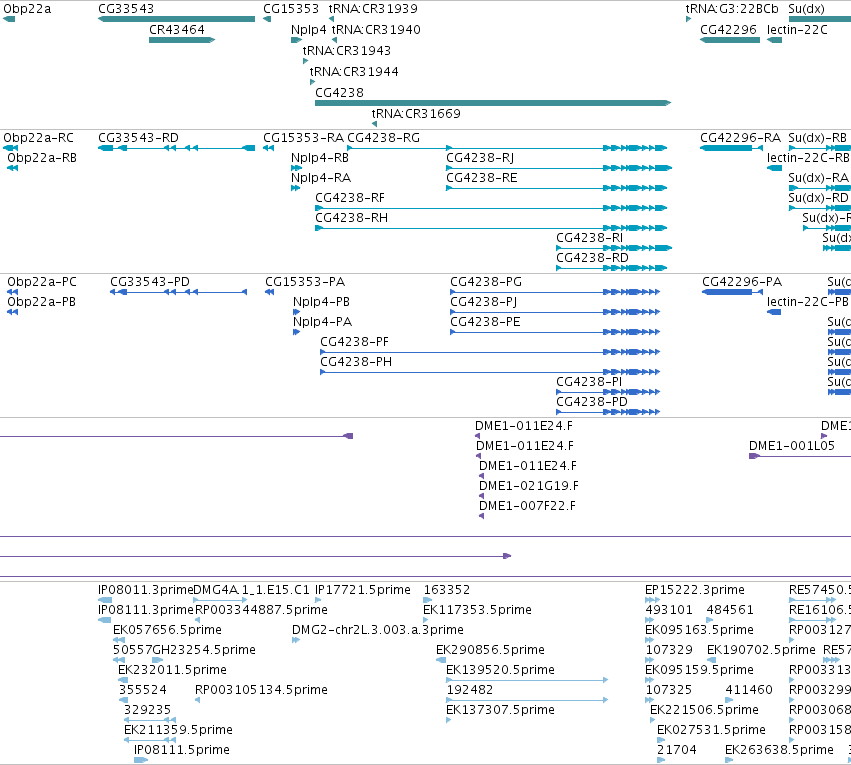Select the CG33543-RD transcript

[176, 148]
